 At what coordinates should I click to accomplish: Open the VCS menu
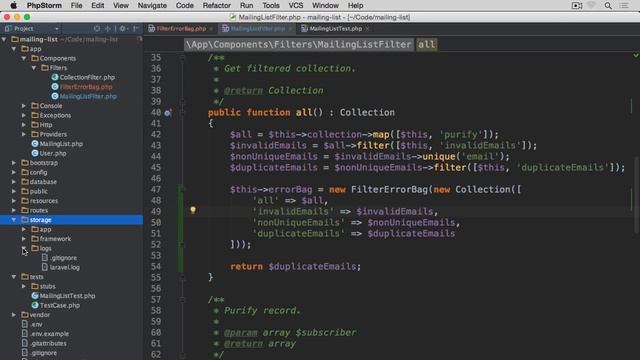click(296, 5)
